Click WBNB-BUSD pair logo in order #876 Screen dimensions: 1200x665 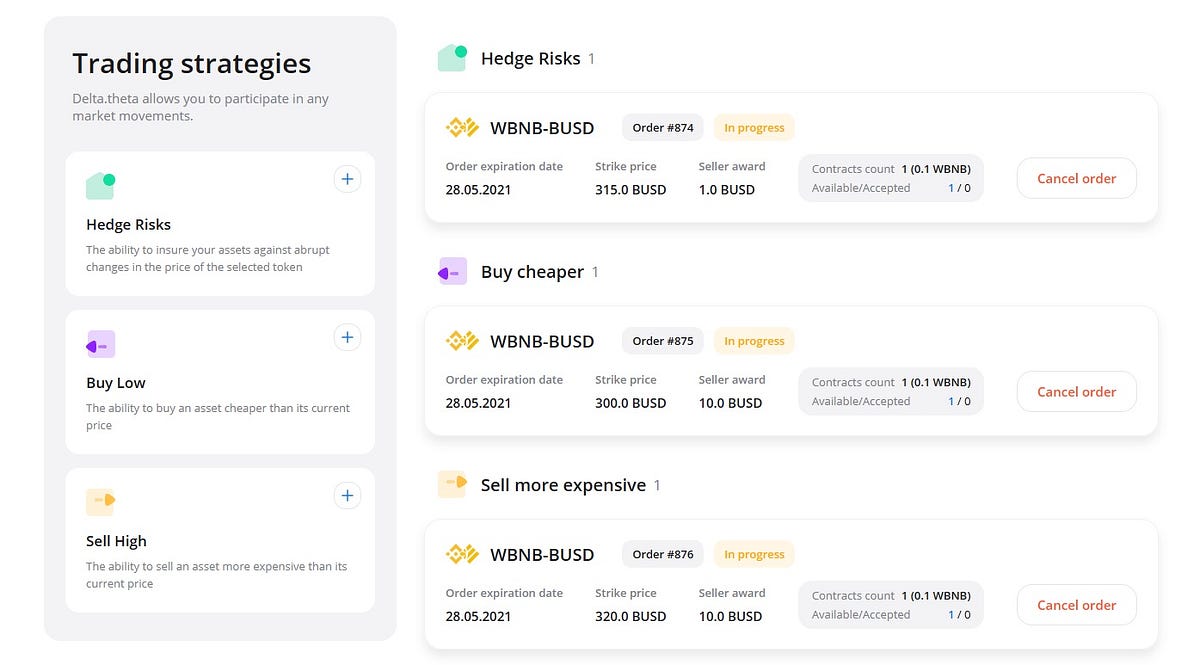[462, 554]
